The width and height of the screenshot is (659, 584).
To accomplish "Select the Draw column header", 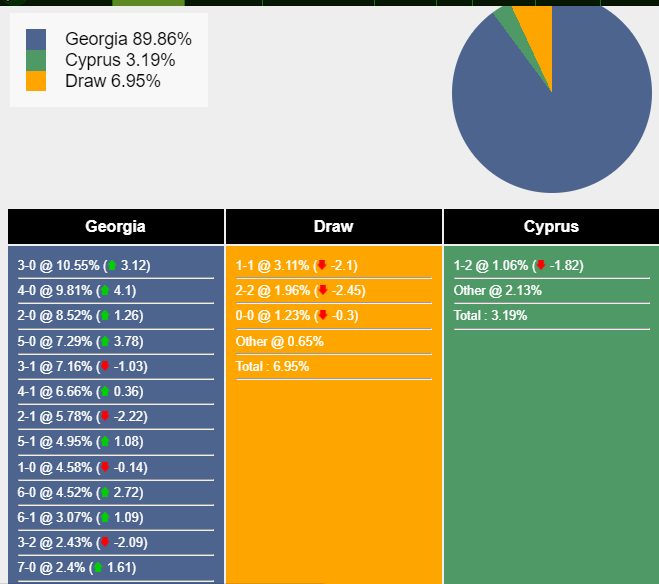I will click(333, 227).
